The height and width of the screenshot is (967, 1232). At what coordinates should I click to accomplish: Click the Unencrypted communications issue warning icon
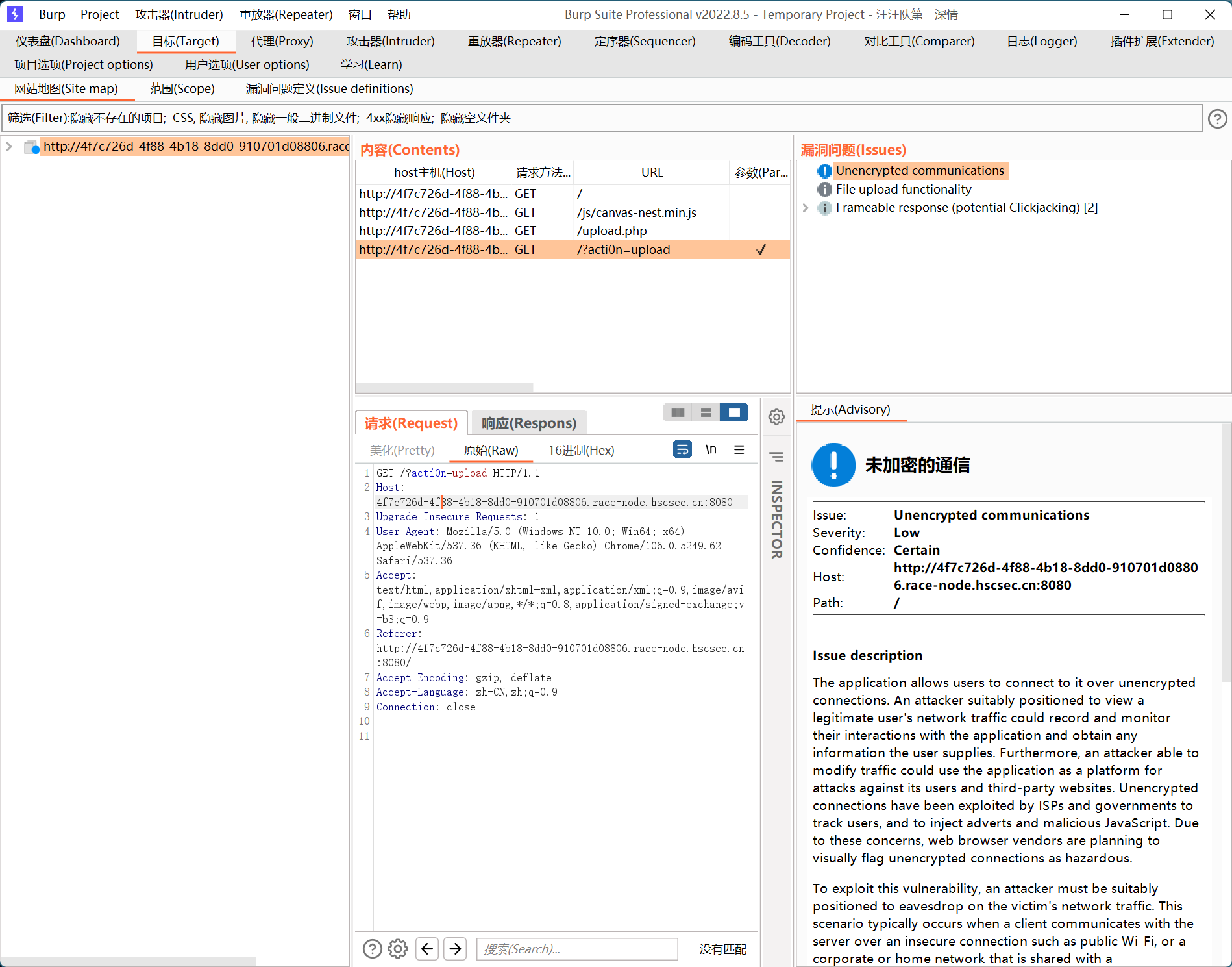coord(824,171)
